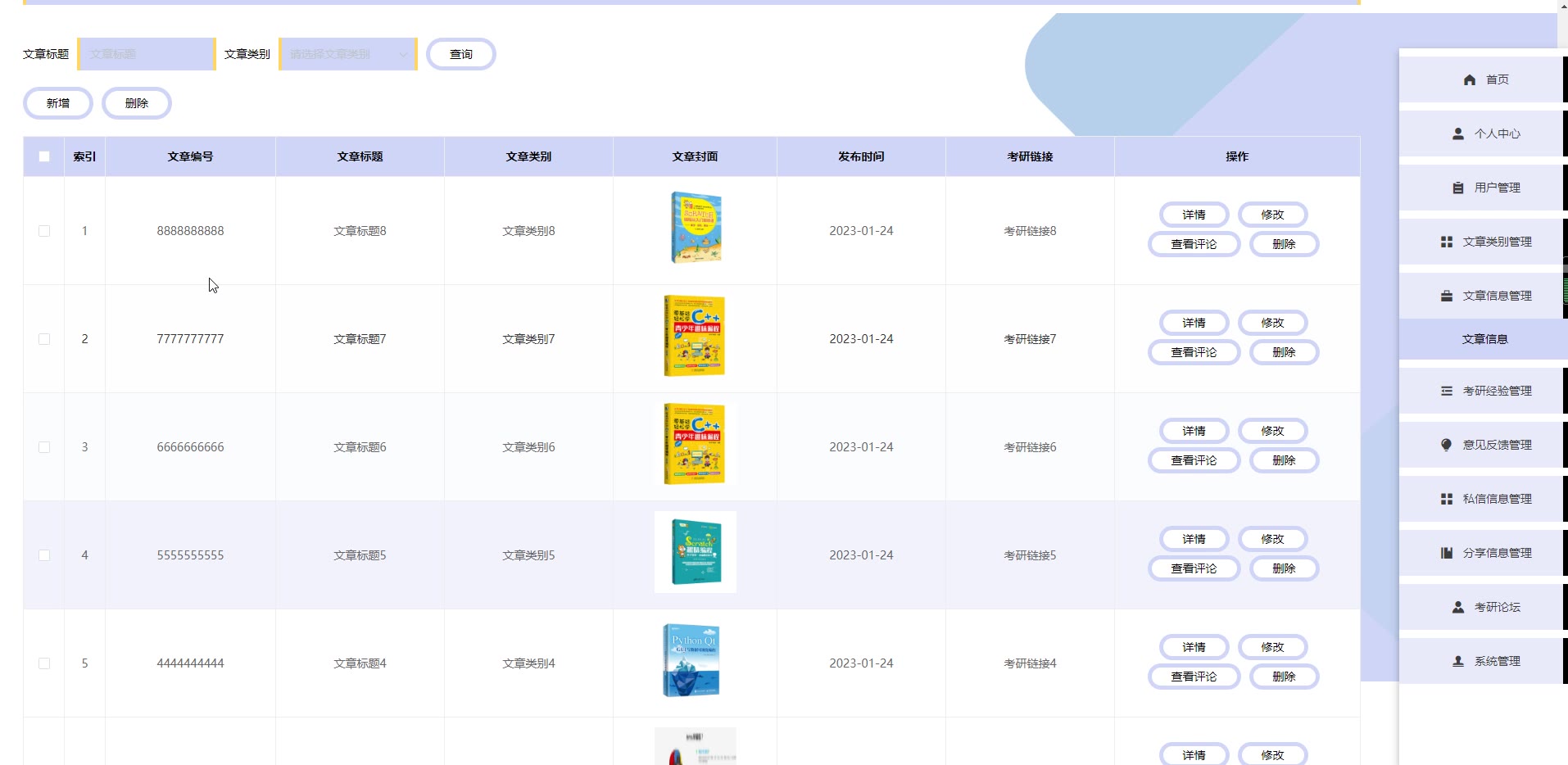The width and height of the screenshot is (1568, 765).
Task: Click 修改 for 文章标题6
Action: pyautogui.click(x=1272, y=431)
